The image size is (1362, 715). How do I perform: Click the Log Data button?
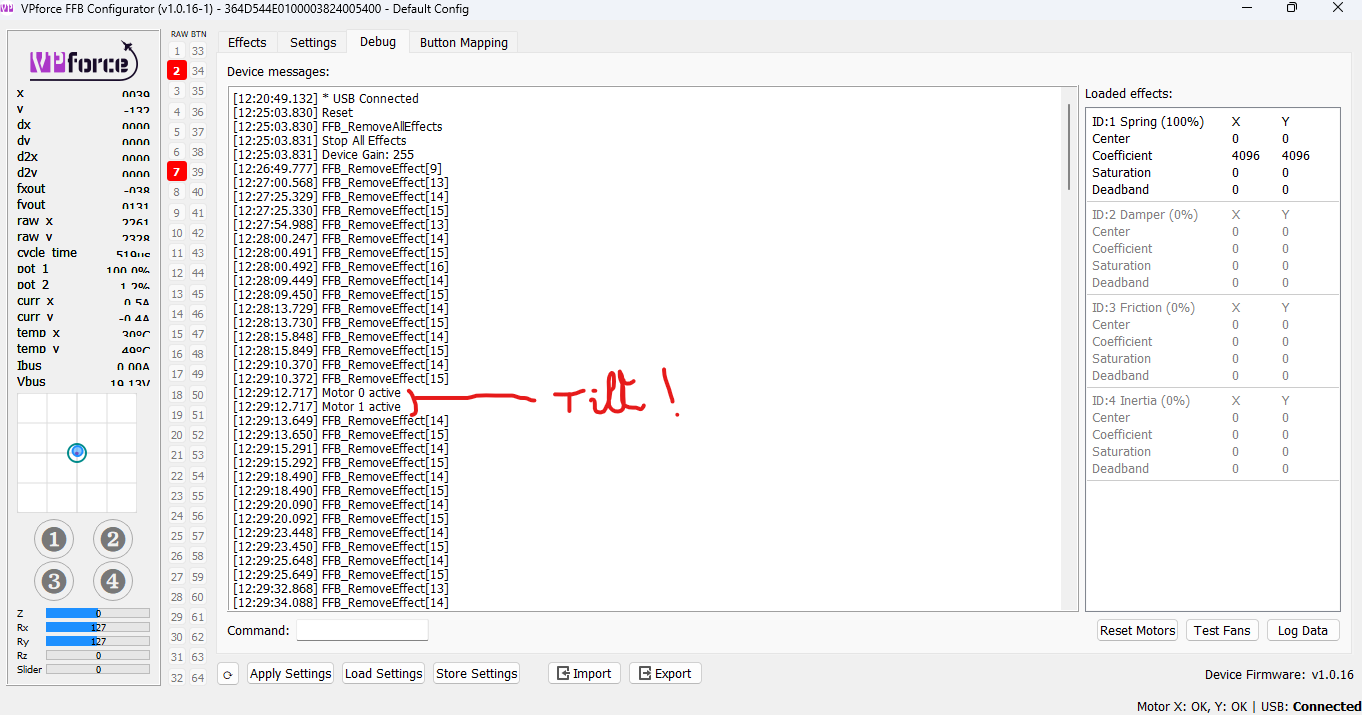[x=1303, y=630]
